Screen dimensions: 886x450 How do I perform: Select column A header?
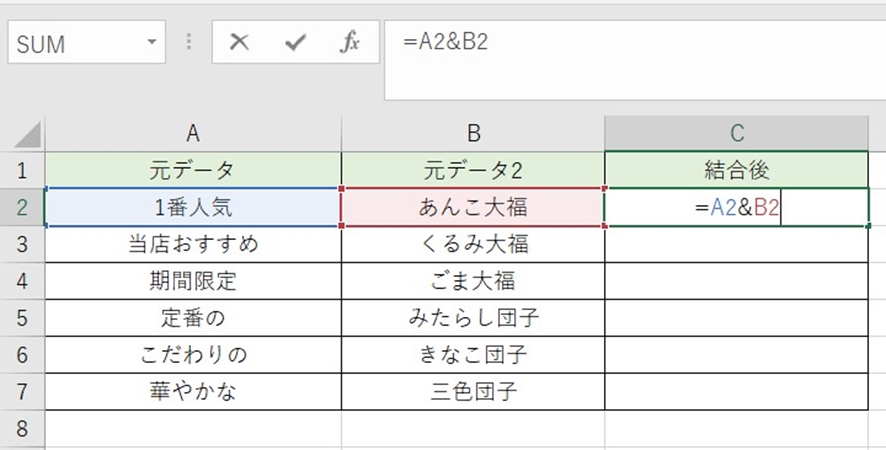click(x=193, y=134)
